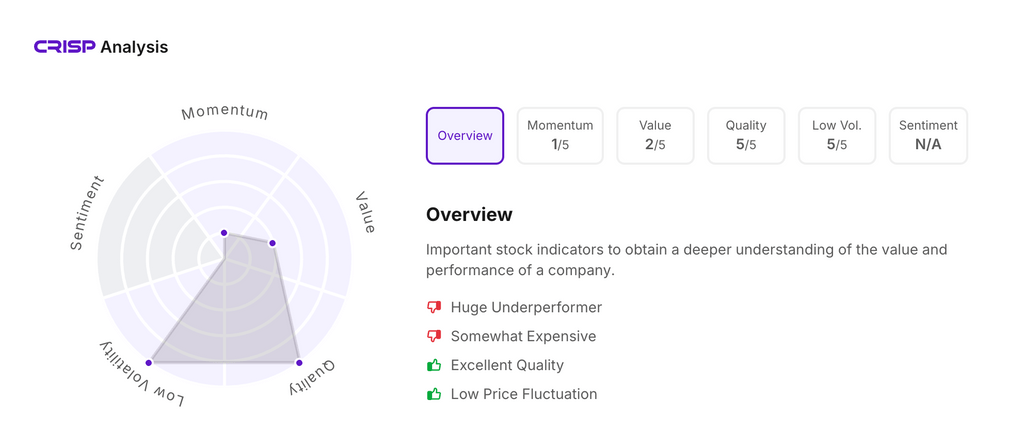Show the Low Vol. 5/5 tab
Viewport: 1024px width, 445px height.
(x=837, y=136)
